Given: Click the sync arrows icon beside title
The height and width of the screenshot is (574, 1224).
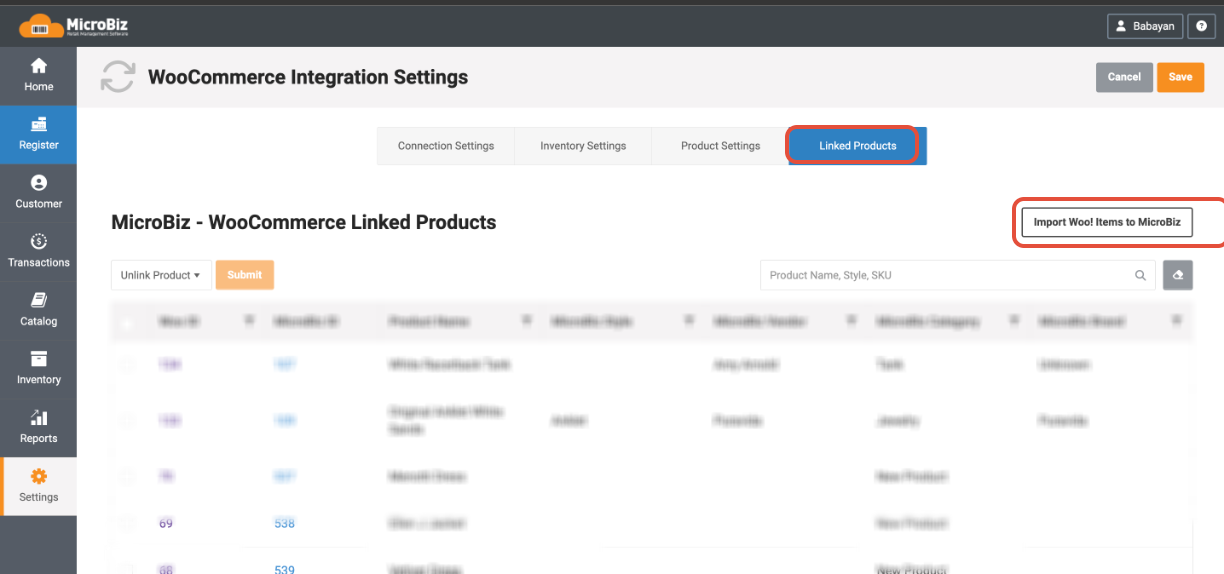Looking at the screenshot, I should (x=118, y=77).
